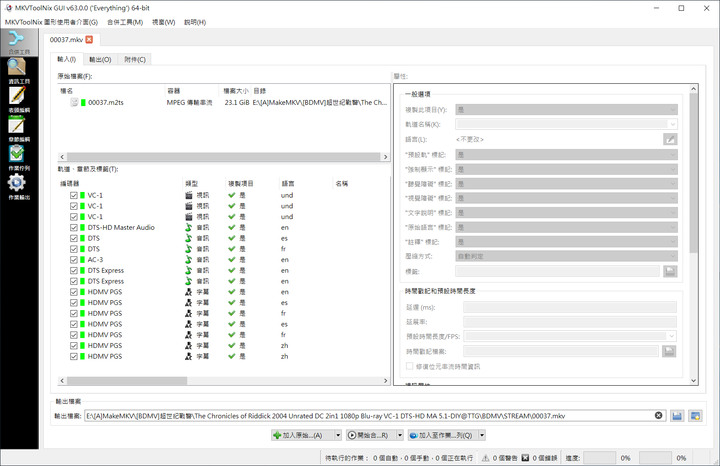Open the job queue checkmark icon
Screen dimensions: 720x466
pos(17,153)
